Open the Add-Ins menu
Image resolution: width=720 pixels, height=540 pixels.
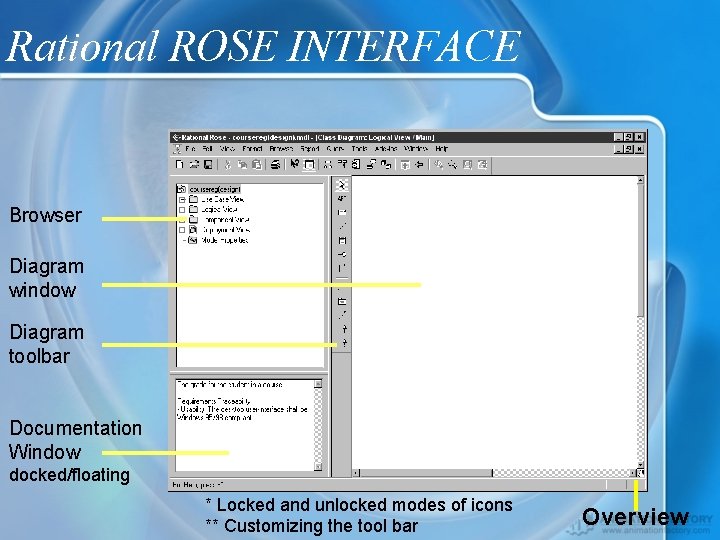[386, 149]
